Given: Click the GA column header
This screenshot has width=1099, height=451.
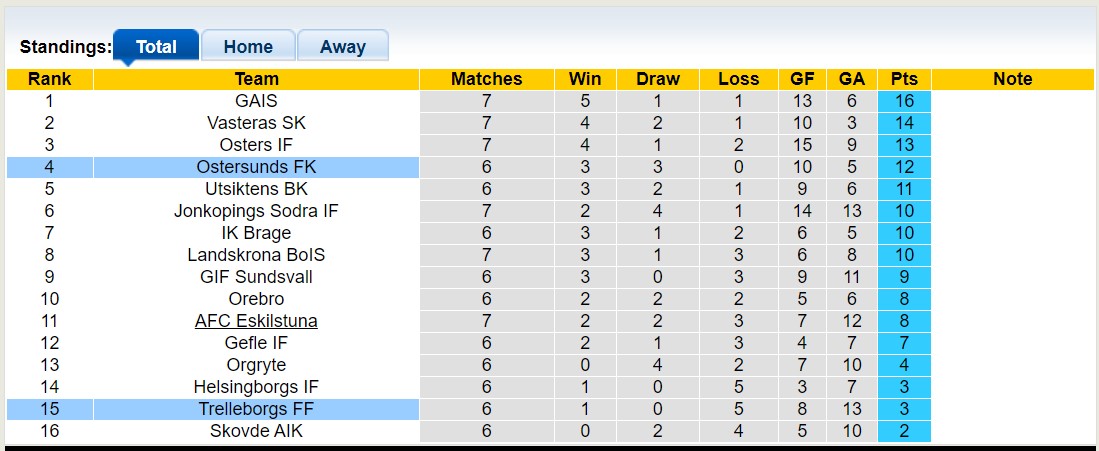Looking at the screenshot, I should 852,79.
